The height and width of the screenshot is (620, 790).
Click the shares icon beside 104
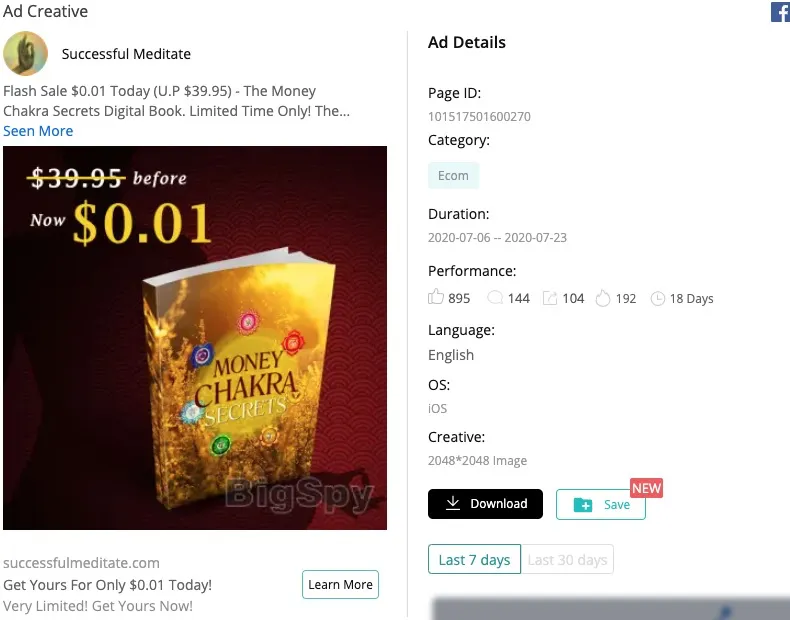click(x=550, y=298)
